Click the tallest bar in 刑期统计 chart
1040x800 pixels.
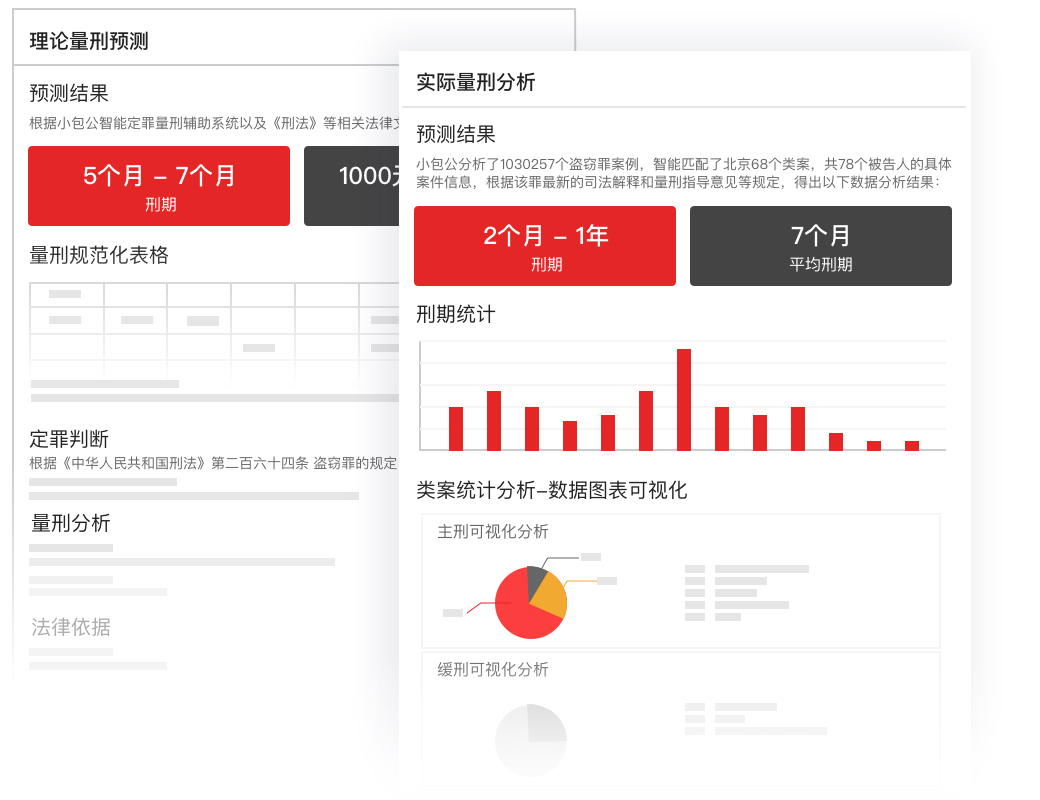click(x=684, y=400)
